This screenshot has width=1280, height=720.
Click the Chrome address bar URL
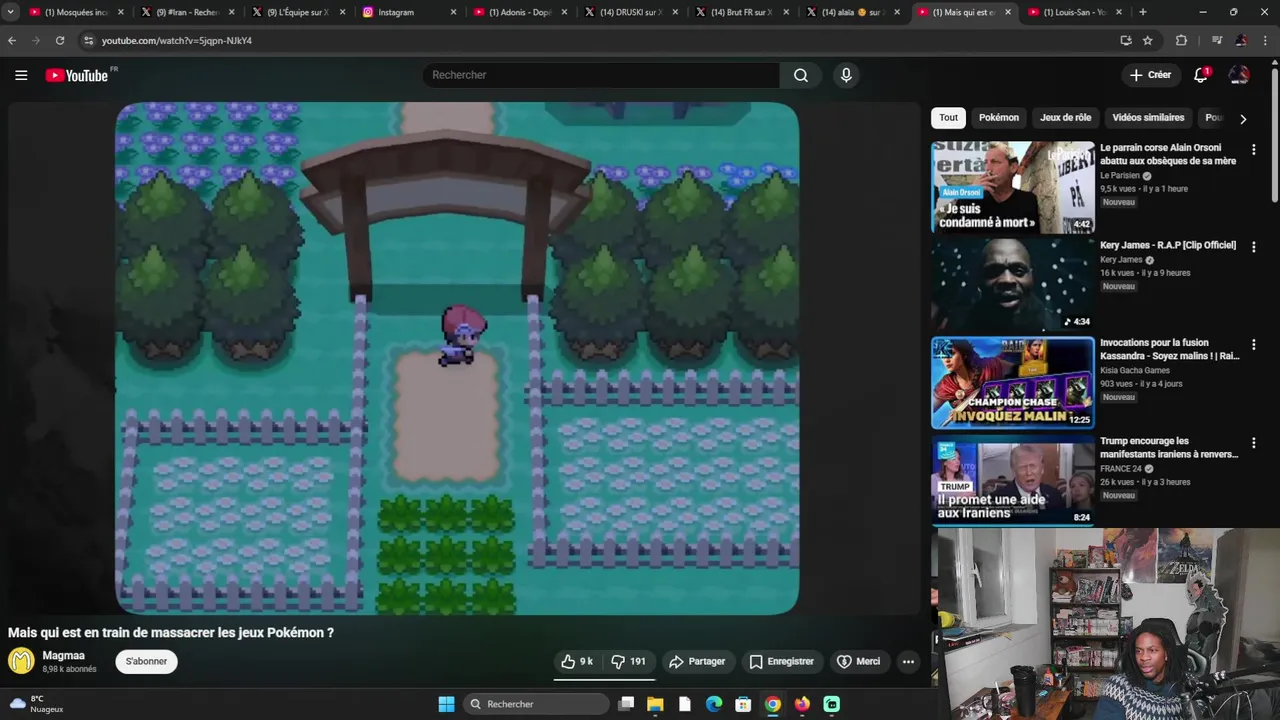177,41
